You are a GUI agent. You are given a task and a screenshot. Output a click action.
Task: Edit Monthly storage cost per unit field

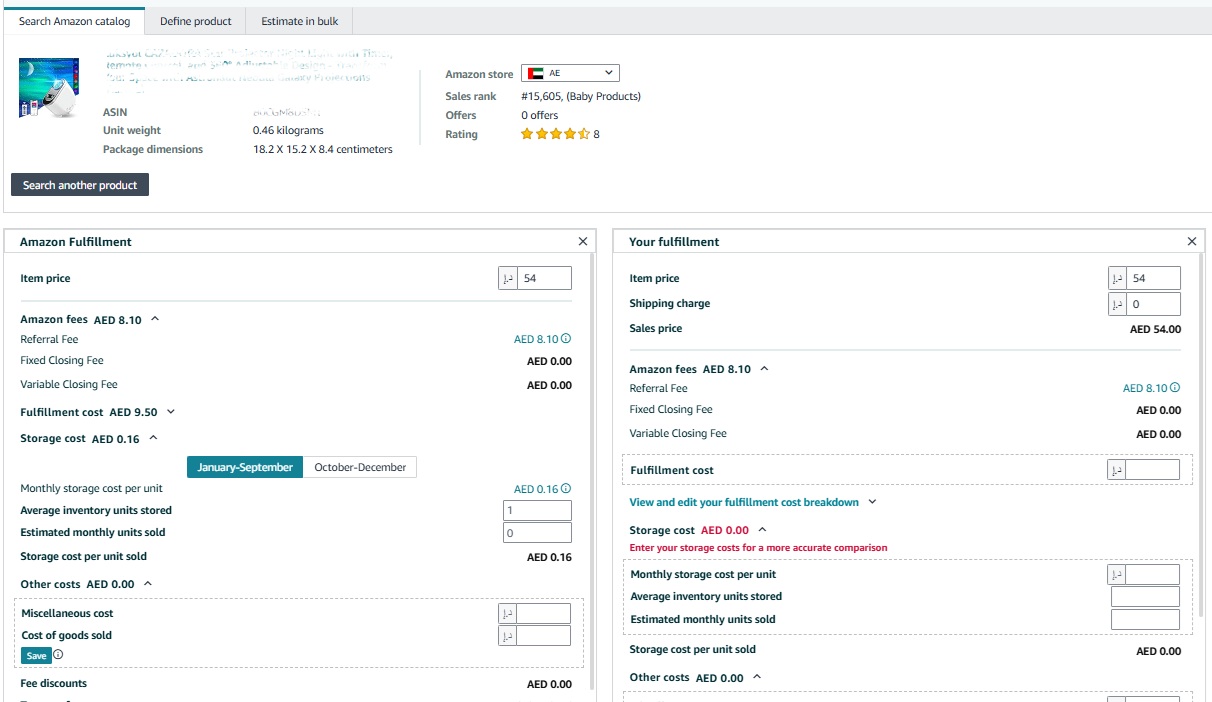click(x=1153, y=574)
